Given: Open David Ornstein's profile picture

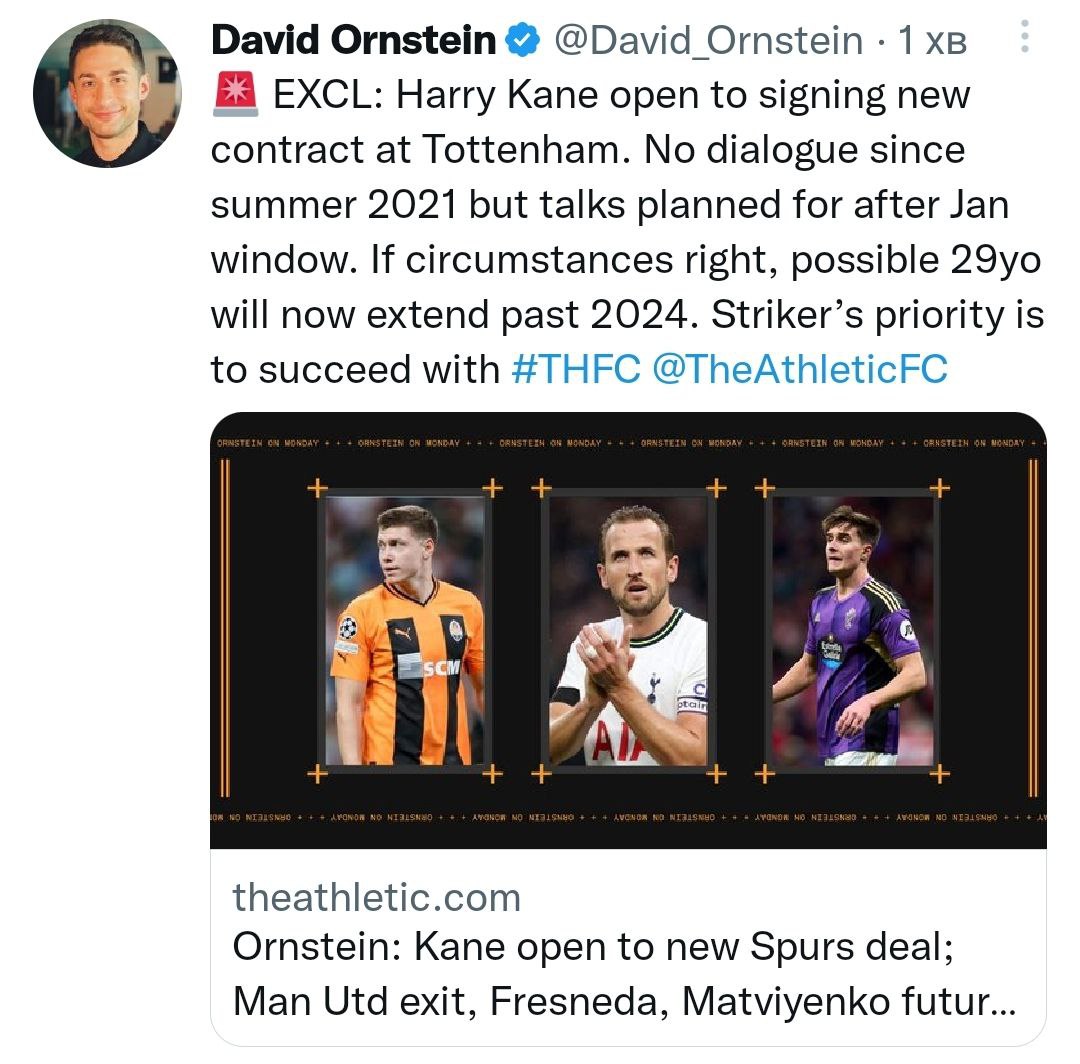Looking at the screenshot, I should 107,93.
